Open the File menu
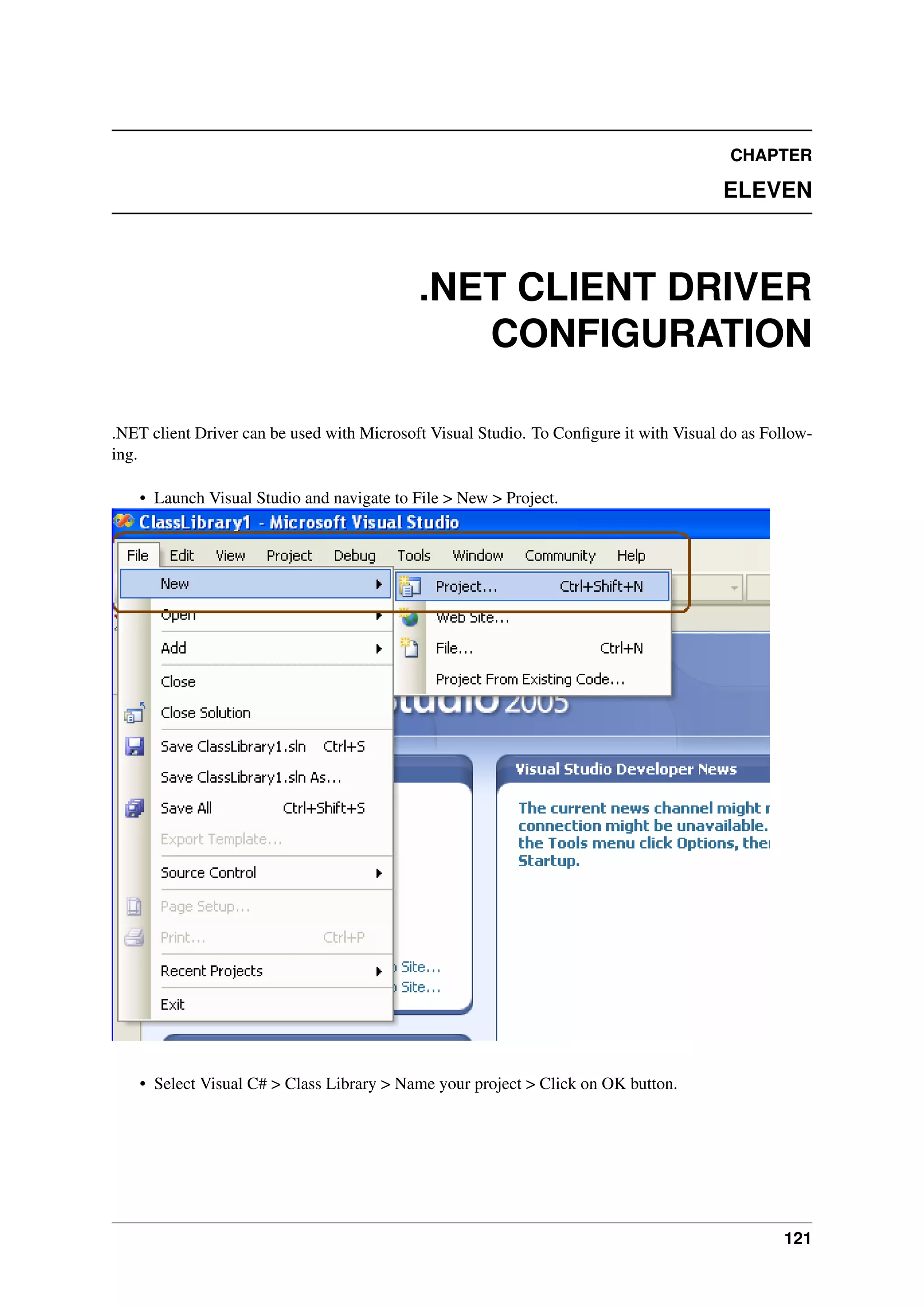 [x=138, y=555]
